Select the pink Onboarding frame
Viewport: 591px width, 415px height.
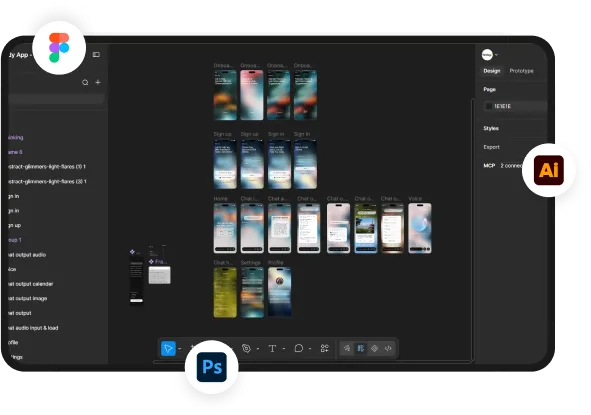click(x=252, y=95)
